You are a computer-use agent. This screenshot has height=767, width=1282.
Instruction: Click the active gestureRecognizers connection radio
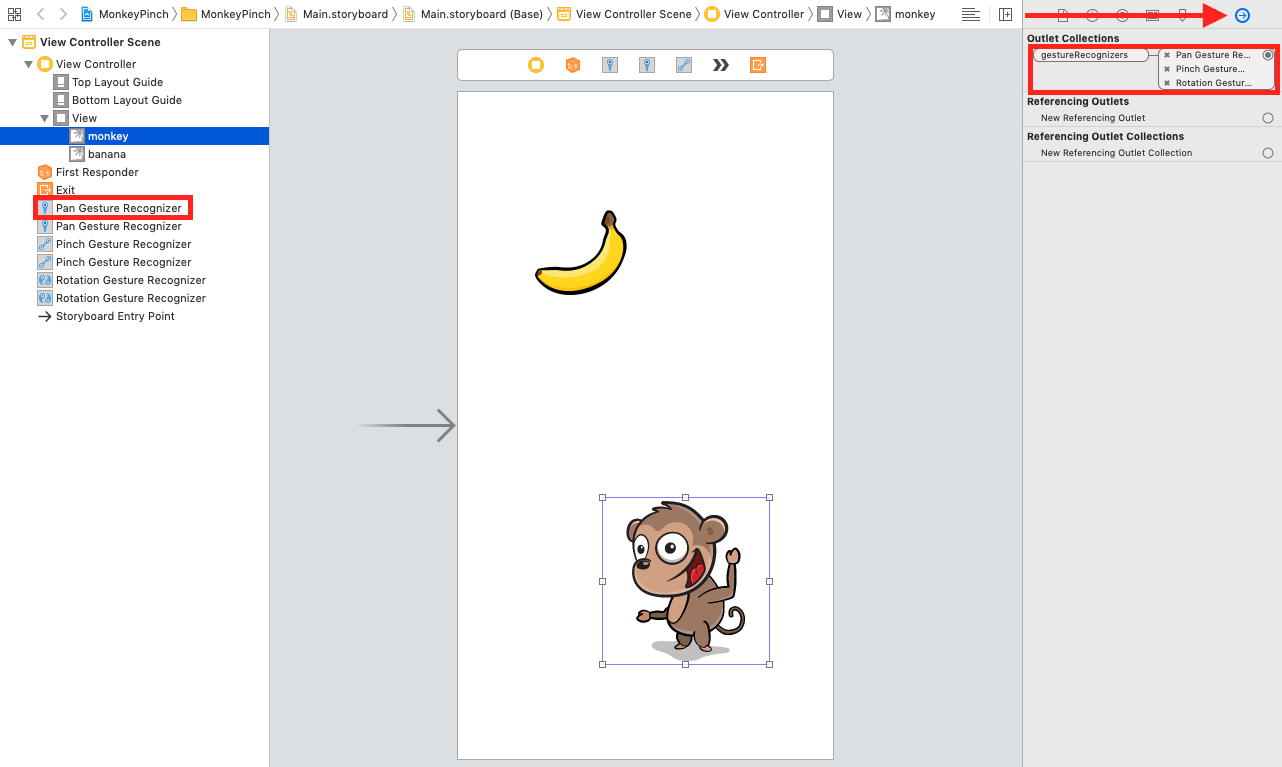coord(1268,55)
